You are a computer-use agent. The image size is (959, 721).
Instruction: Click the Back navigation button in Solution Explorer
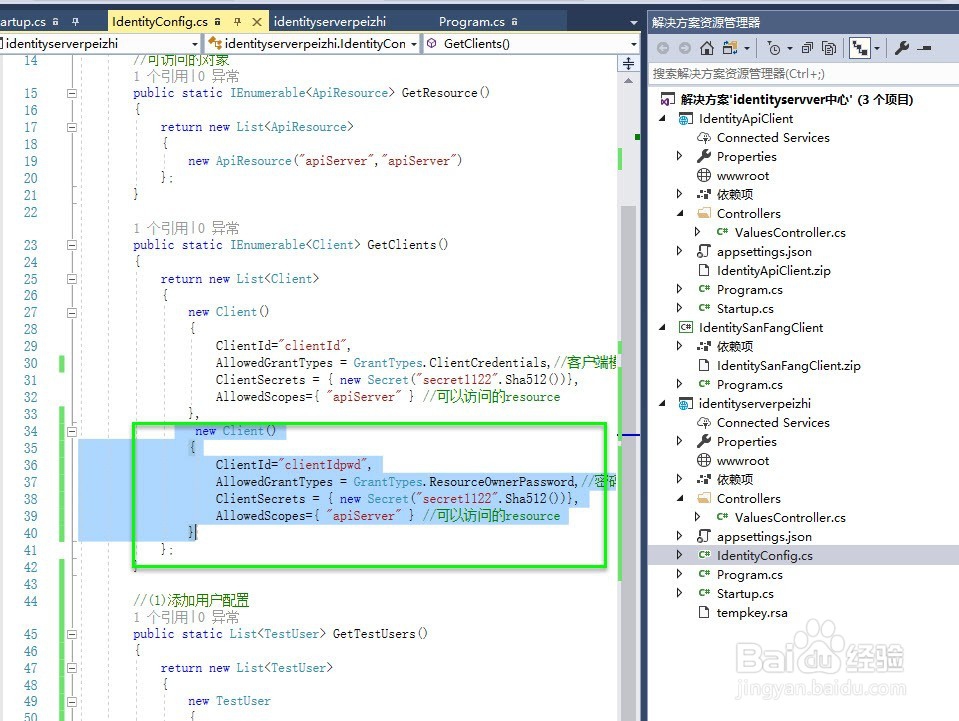pos(663,47)
